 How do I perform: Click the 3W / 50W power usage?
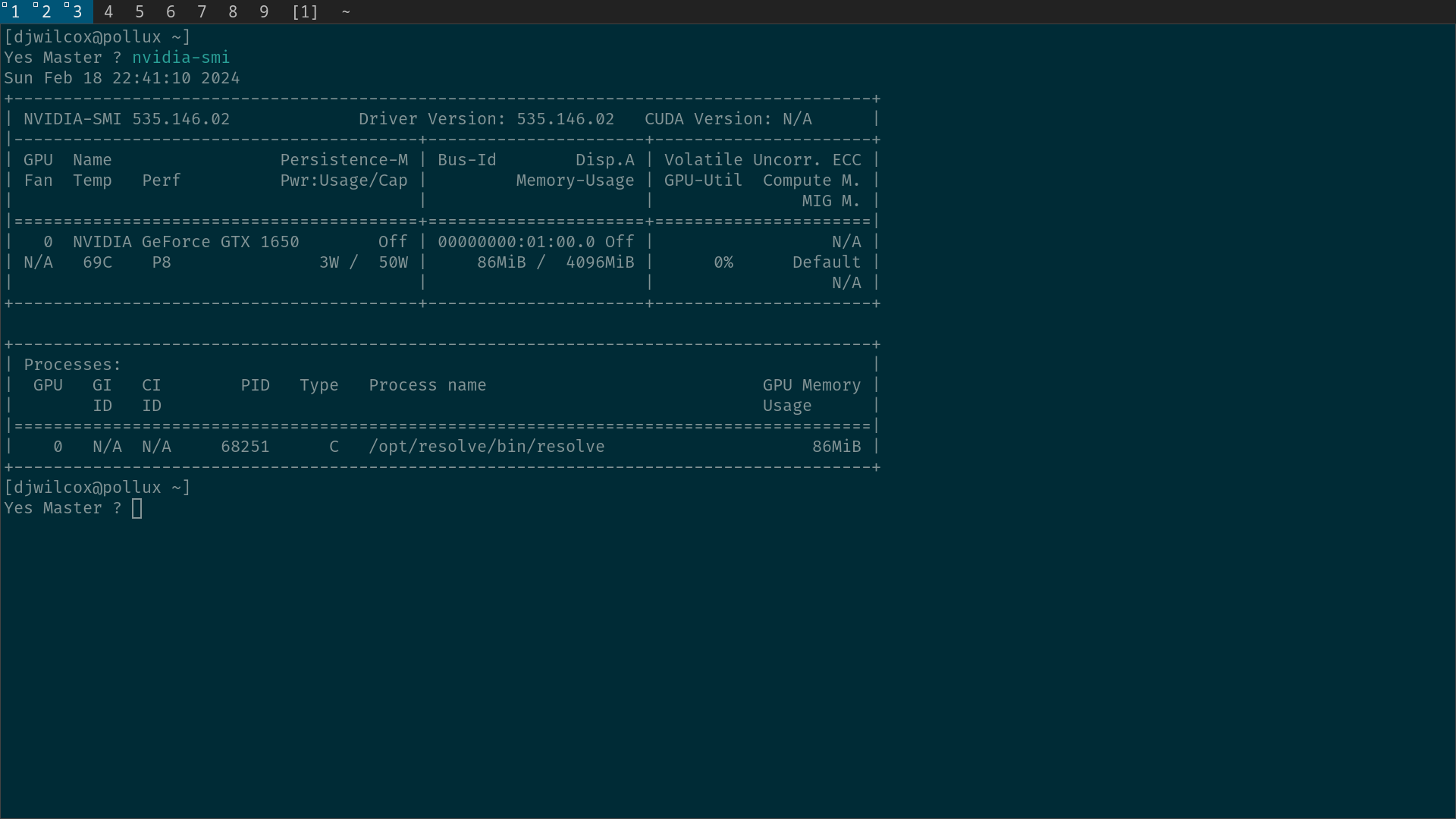pos(363,262)
